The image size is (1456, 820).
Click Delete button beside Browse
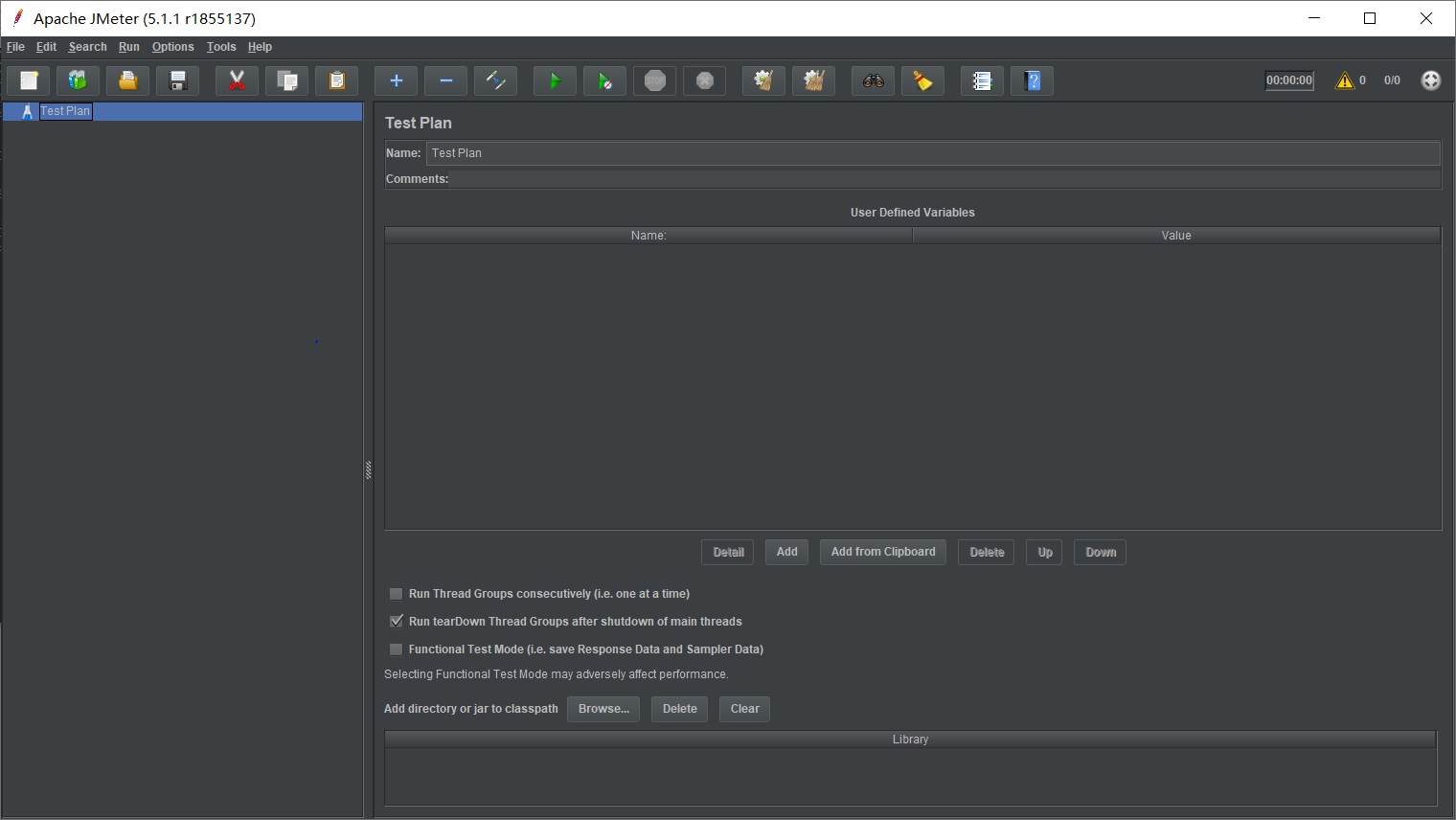pos(680,709)
